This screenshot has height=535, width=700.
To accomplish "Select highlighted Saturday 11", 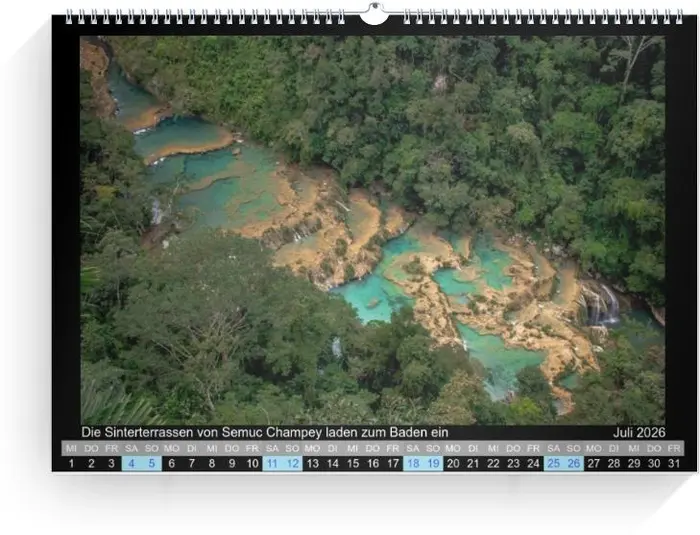I will pyautogui.click(x=272, y=463).
